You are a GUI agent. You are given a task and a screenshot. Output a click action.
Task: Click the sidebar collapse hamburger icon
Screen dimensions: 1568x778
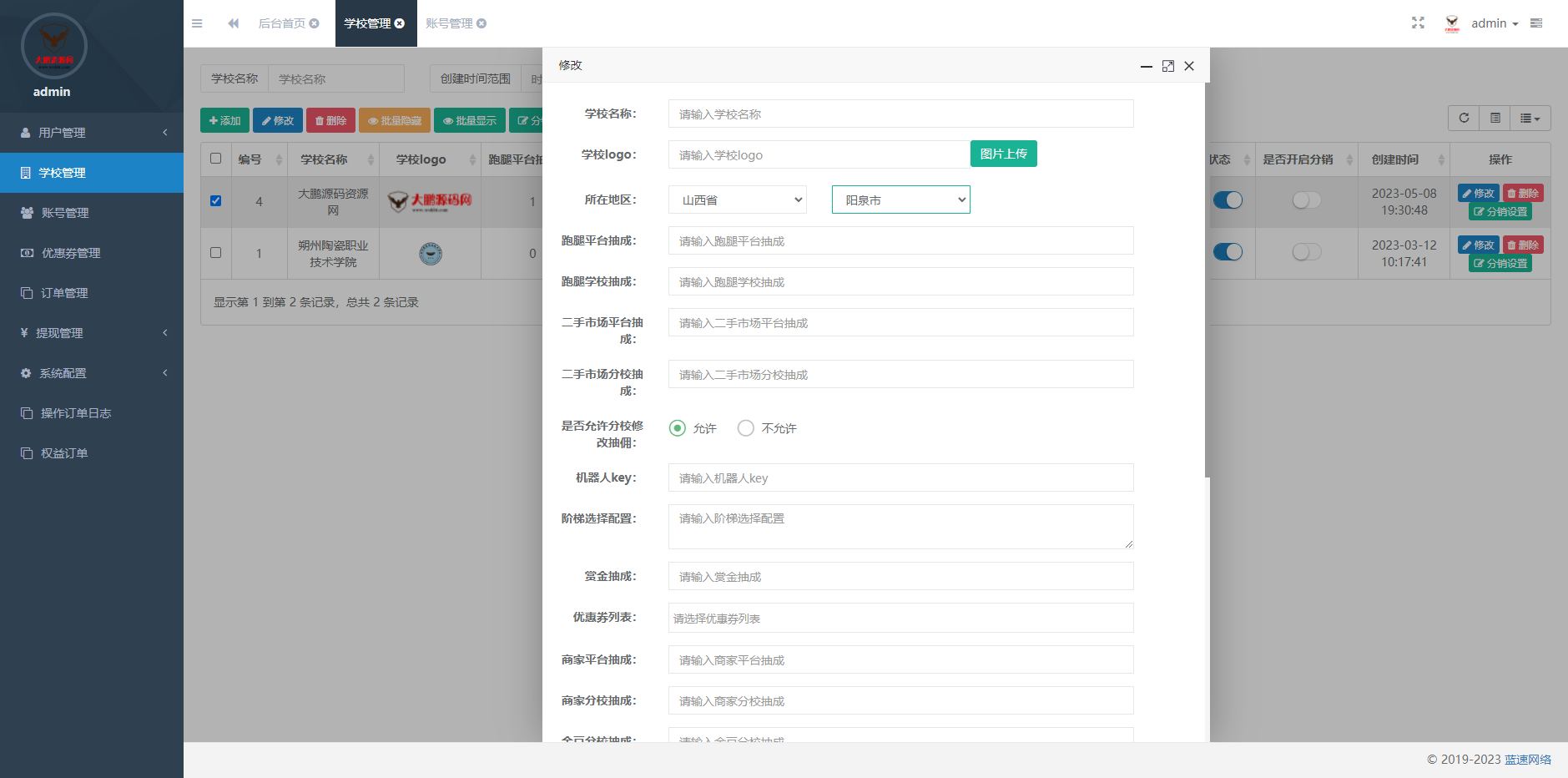(x=197, y=23)
